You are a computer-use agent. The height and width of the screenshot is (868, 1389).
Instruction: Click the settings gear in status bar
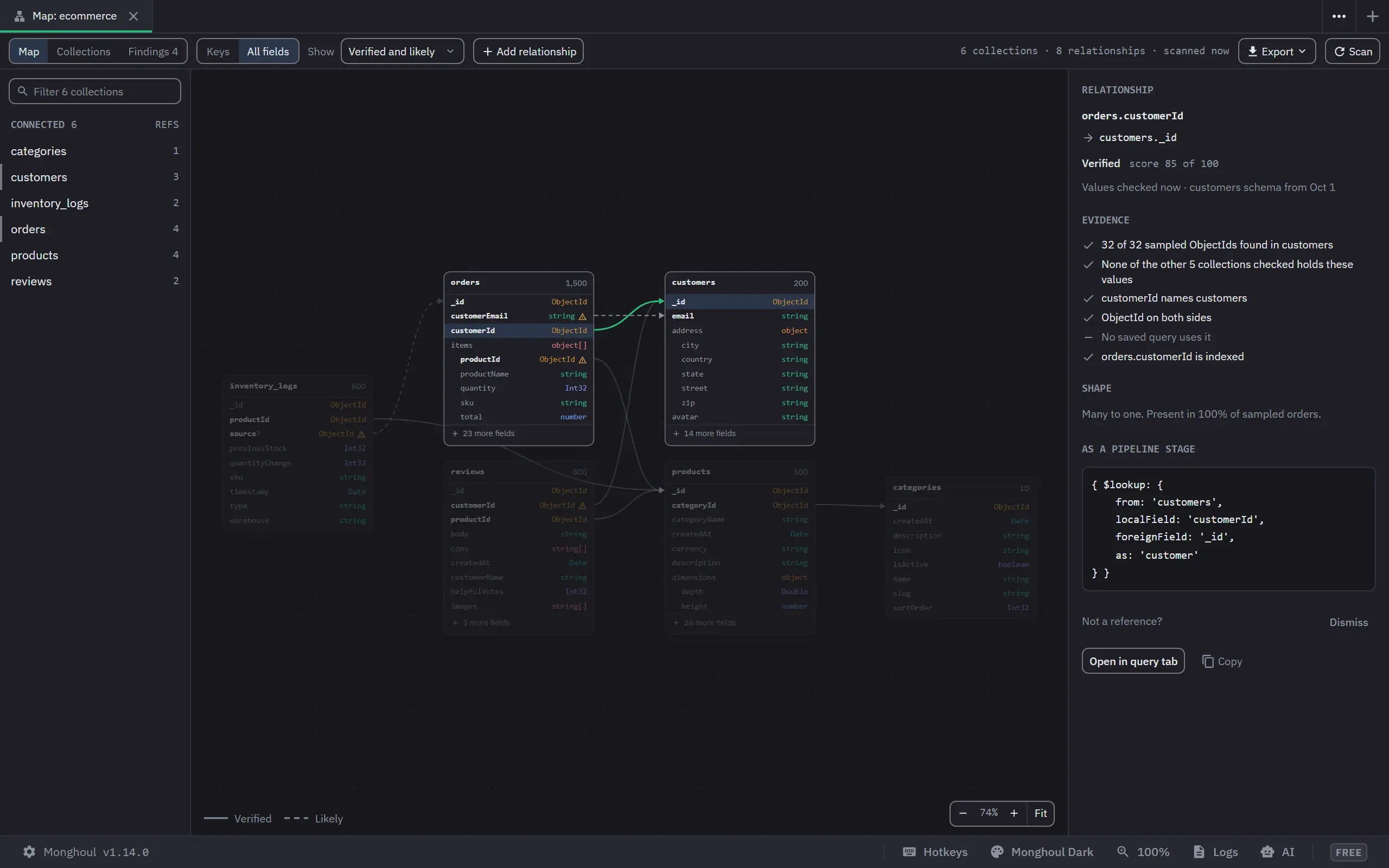(29, 851)
